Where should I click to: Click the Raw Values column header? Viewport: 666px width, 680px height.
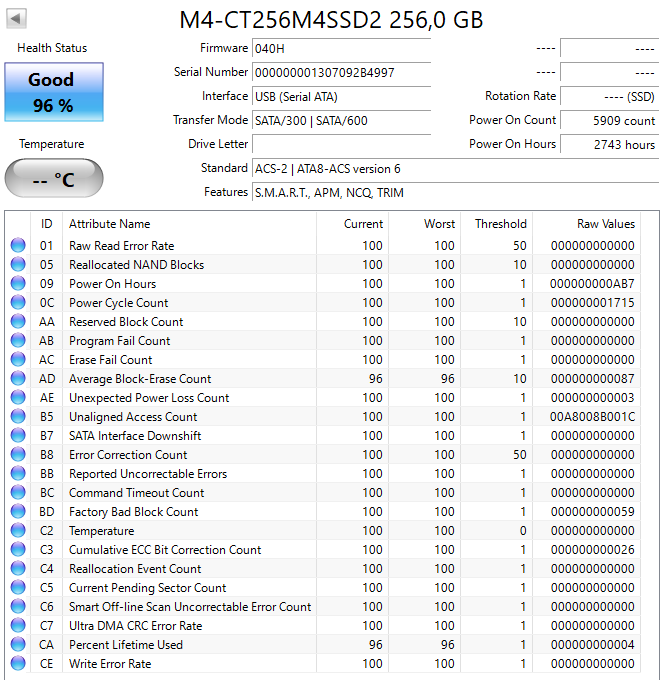(605, 224)
